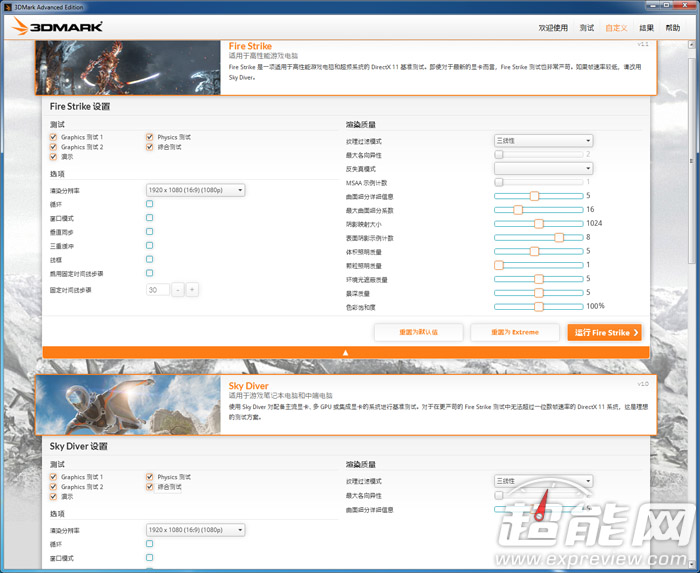
Task: Click the Sky Diver wingsuit thumbnail
Action: pyautogui.click(x=128, y=405)
